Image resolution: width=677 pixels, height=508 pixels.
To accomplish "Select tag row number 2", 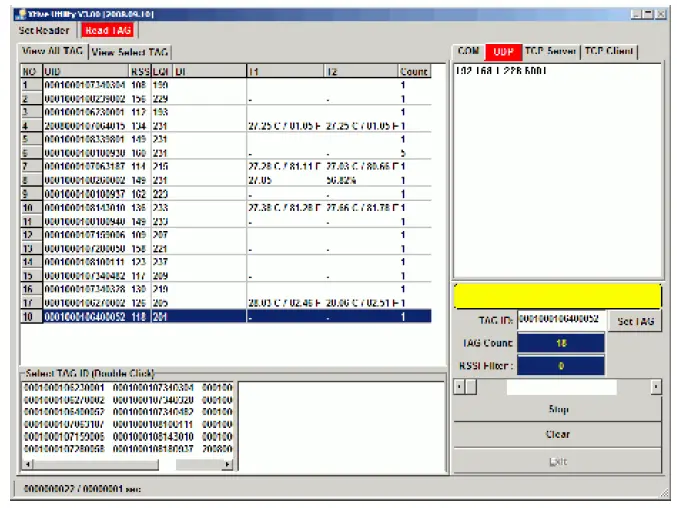I will click(226, 98).
